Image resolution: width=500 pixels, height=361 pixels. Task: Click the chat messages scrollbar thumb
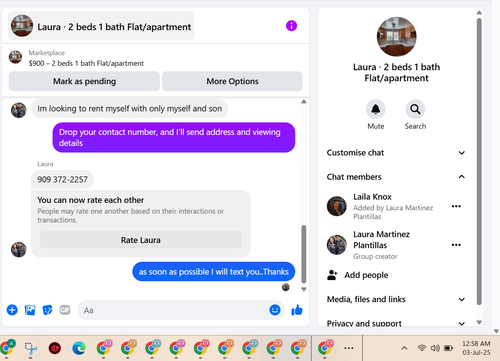303,254
